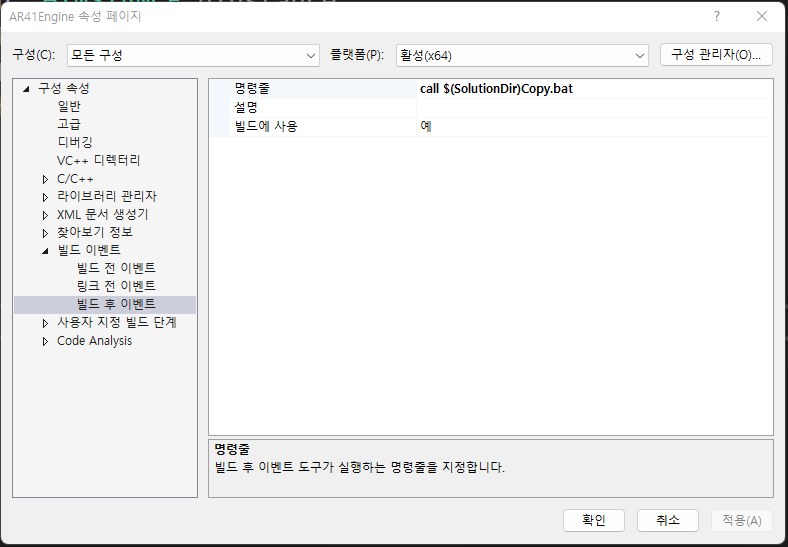
Task: Expand the 찾아보기 정보 node arrow
Action: pyautogui.click(x=45, y=233)
